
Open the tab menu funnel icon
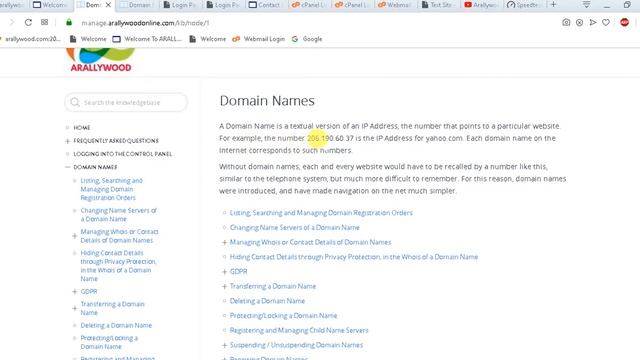[x=587, y=4]
